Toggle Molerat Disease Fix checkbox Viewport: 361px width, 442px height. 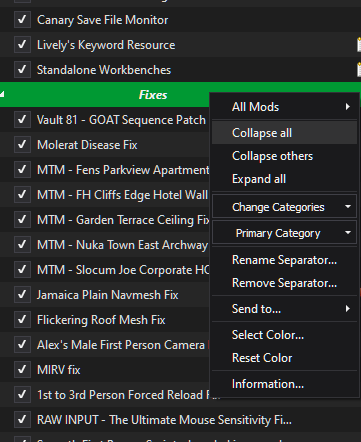point(22,145)
